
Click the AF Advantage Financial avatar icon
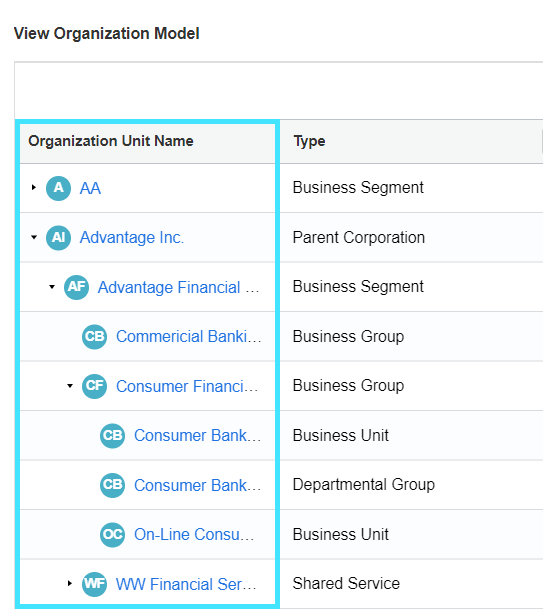point(77,287)
